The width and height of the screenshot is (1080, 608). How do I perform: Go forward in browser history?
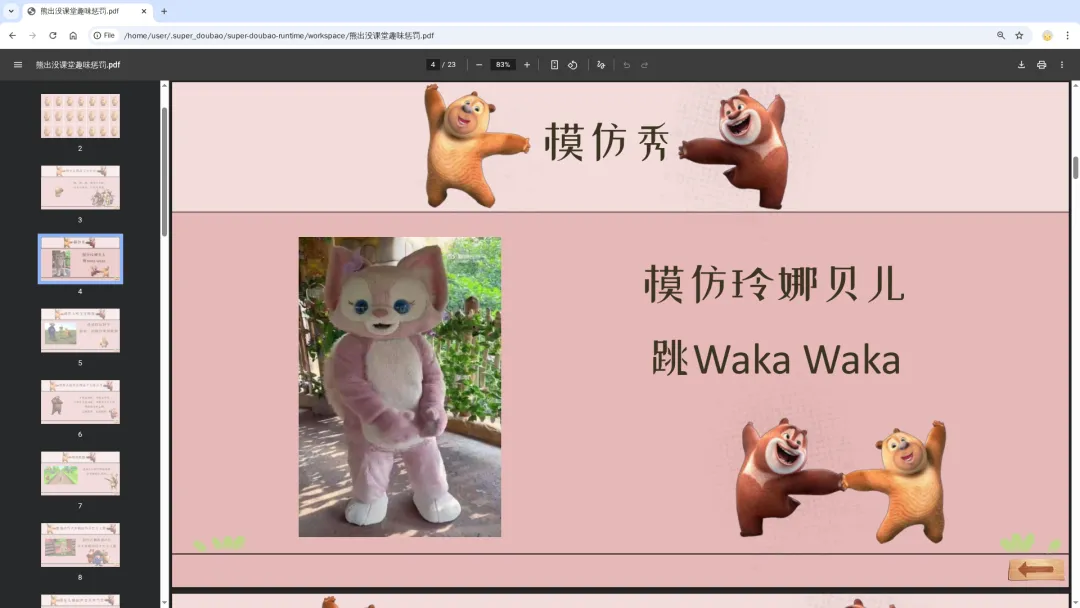(32, 35)
